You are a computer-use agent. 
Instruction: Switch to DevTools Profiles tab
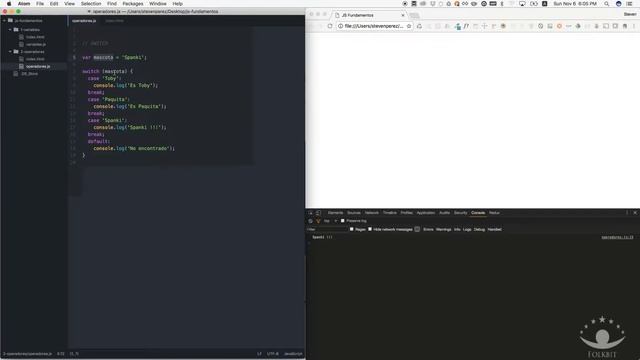pos(407,213)
